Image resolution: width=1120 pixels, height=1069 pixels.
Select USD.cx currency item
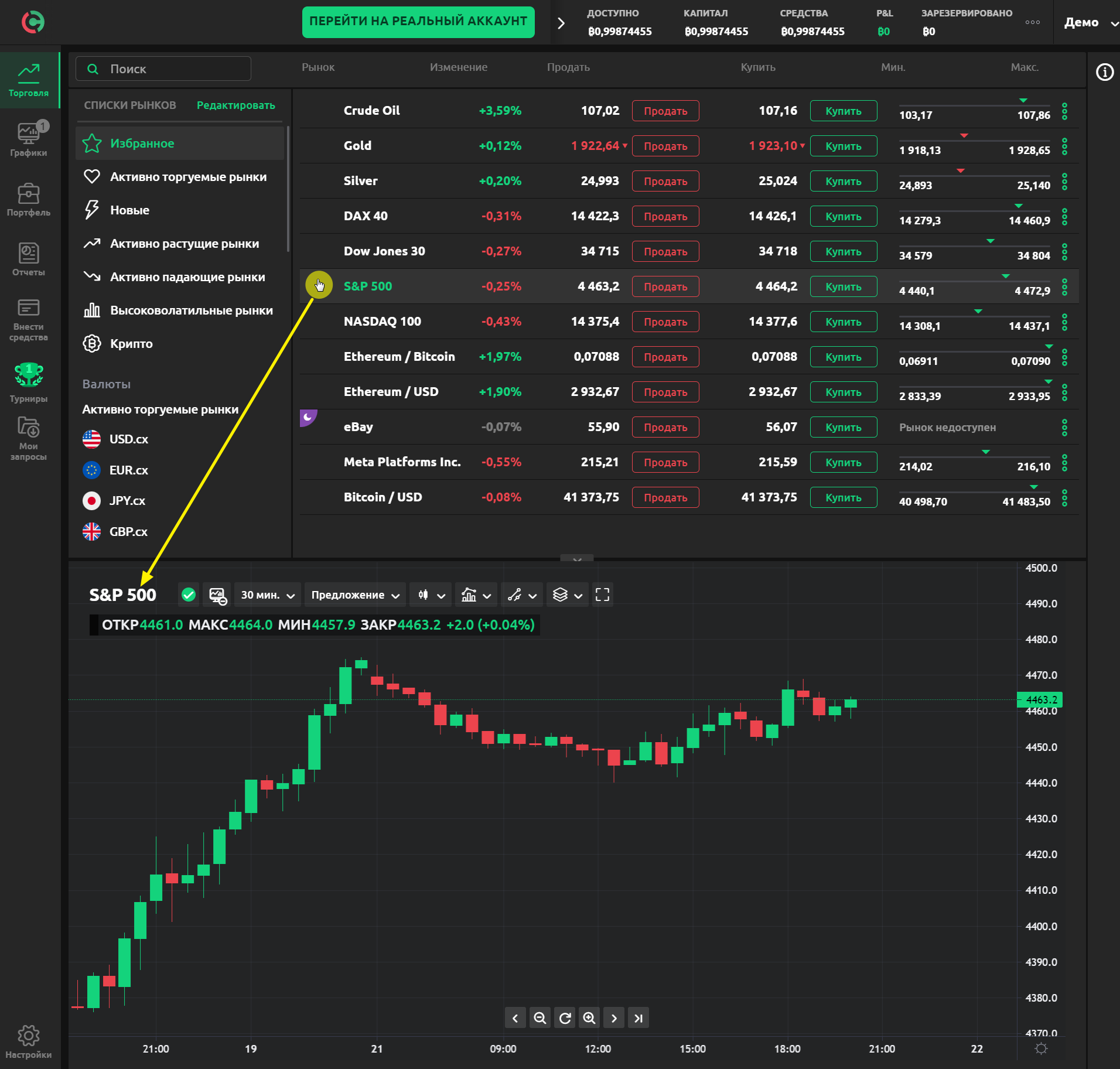pos(115,439)
